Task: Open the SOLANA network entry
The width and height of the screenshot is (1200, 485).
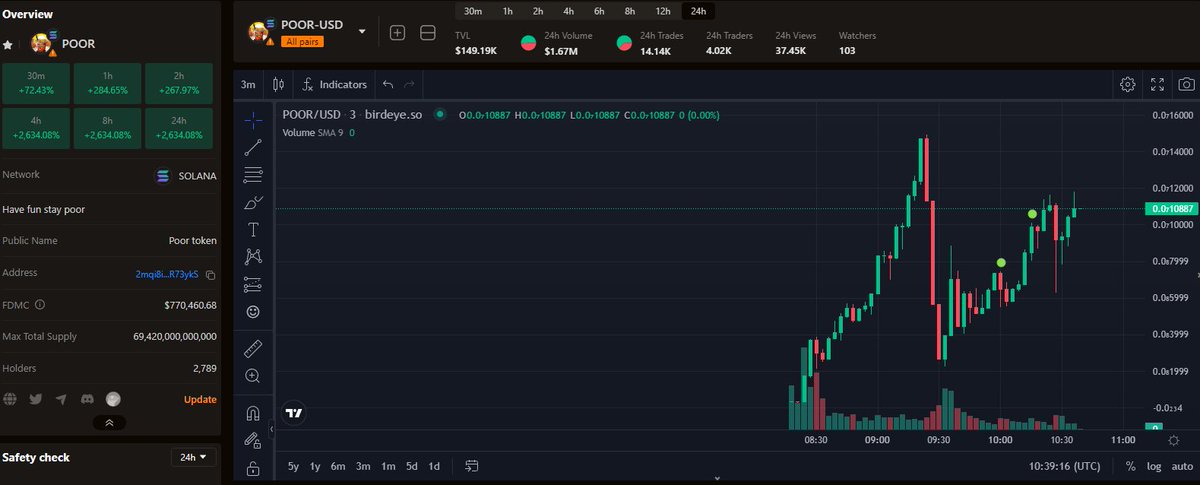Action: (186, 176)
